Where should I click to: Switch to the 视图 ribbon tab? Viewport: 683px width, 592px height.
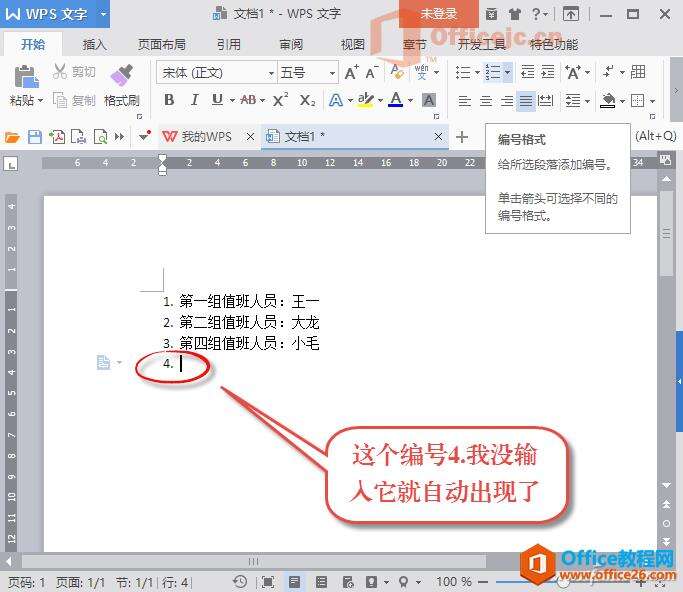click(352, 44)
